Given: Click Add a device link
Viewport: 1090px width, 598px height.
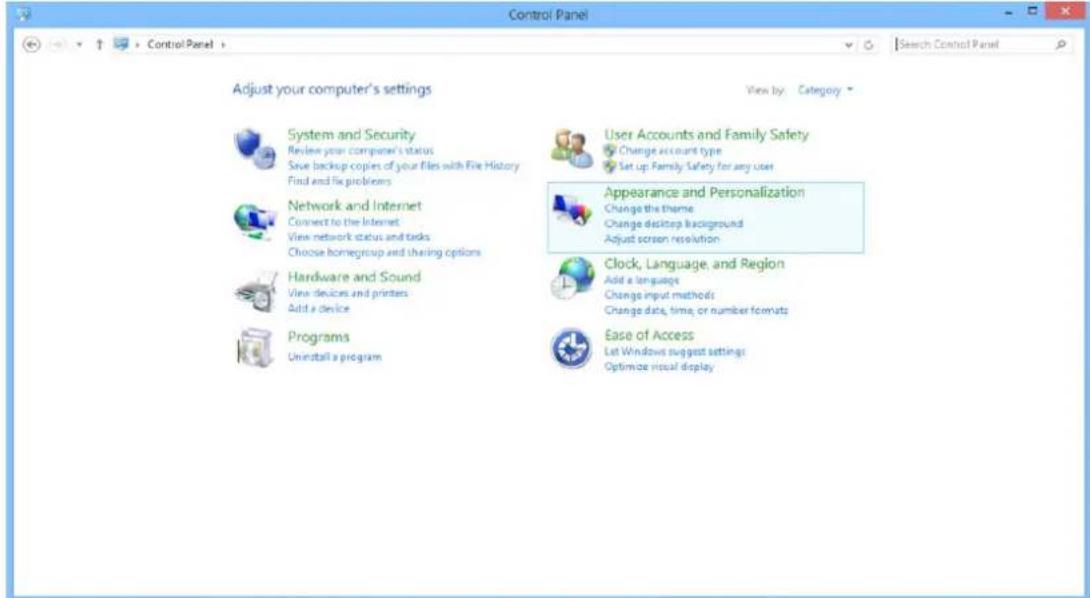Looking at the screenshot, I should [318, 308].
